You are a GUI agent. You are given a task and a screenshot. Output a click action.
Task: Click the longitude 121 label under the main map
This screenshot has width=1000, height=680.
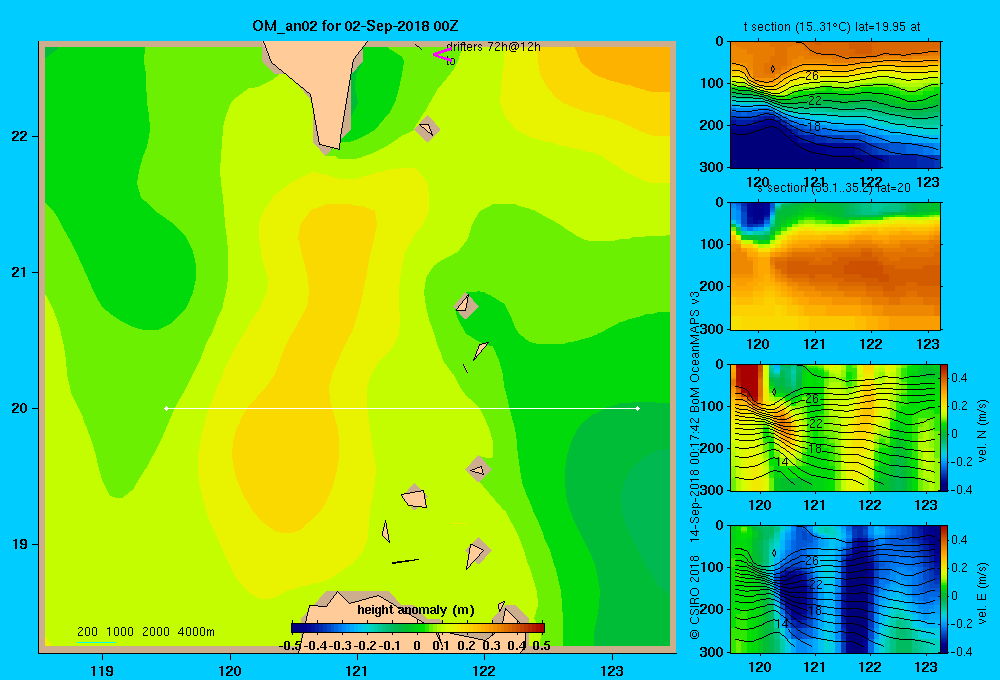click(357, 670)
